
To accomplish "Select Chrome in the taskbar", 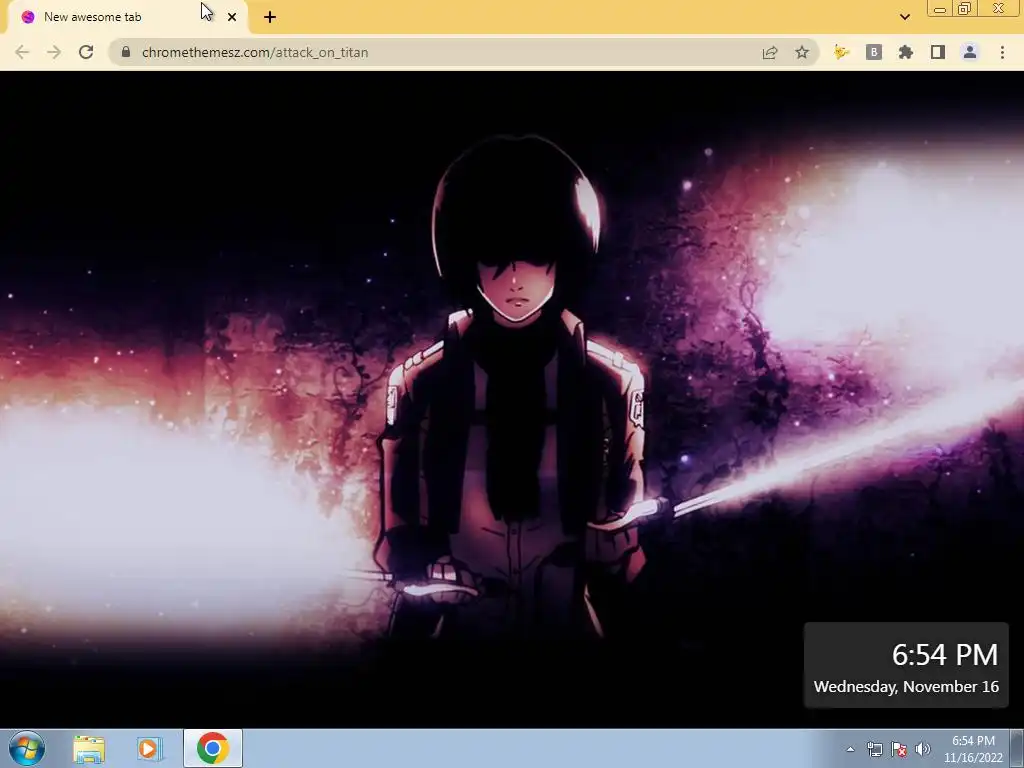I will click(212, 748).
